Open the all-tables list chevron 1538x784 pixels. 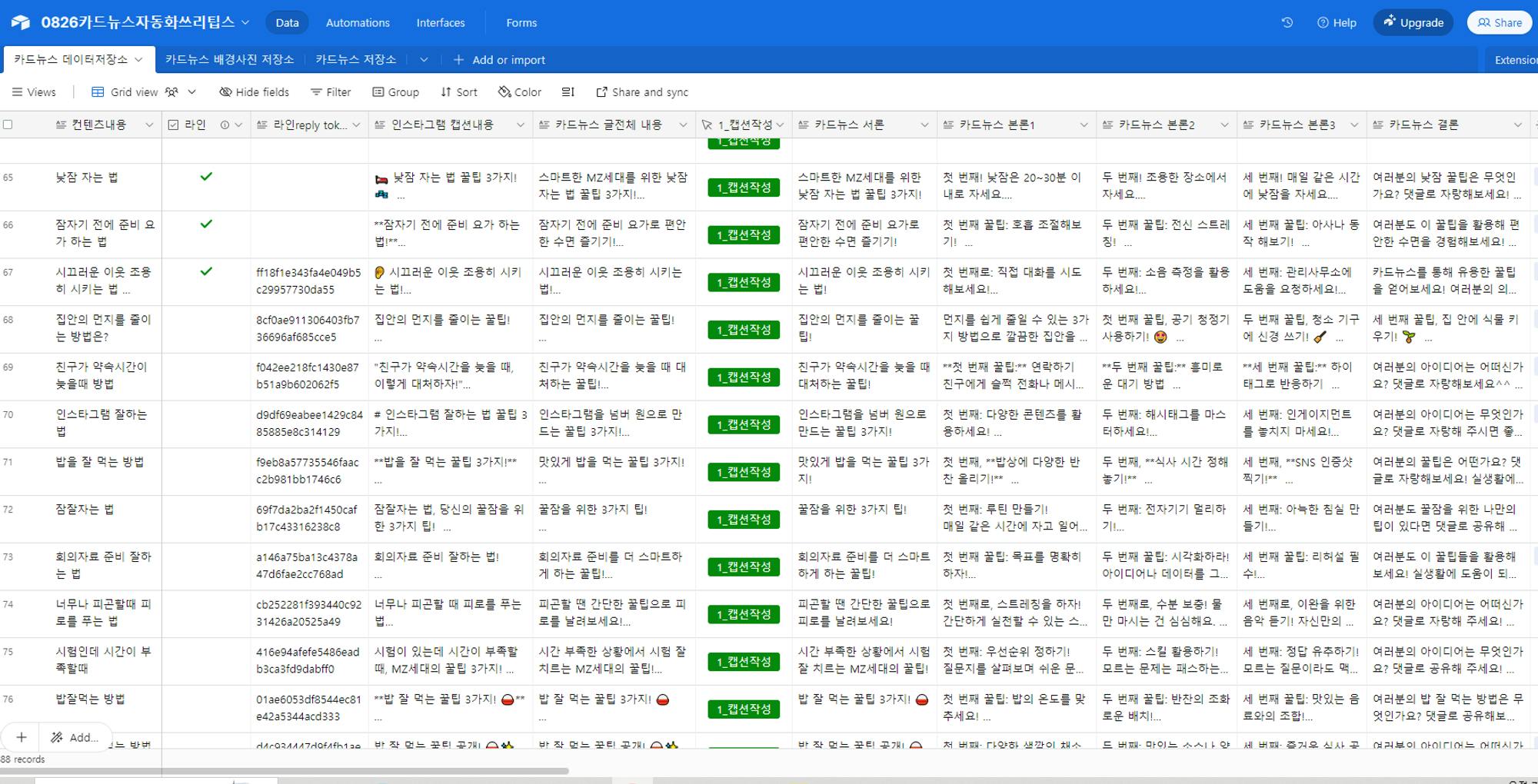point(424,59)
